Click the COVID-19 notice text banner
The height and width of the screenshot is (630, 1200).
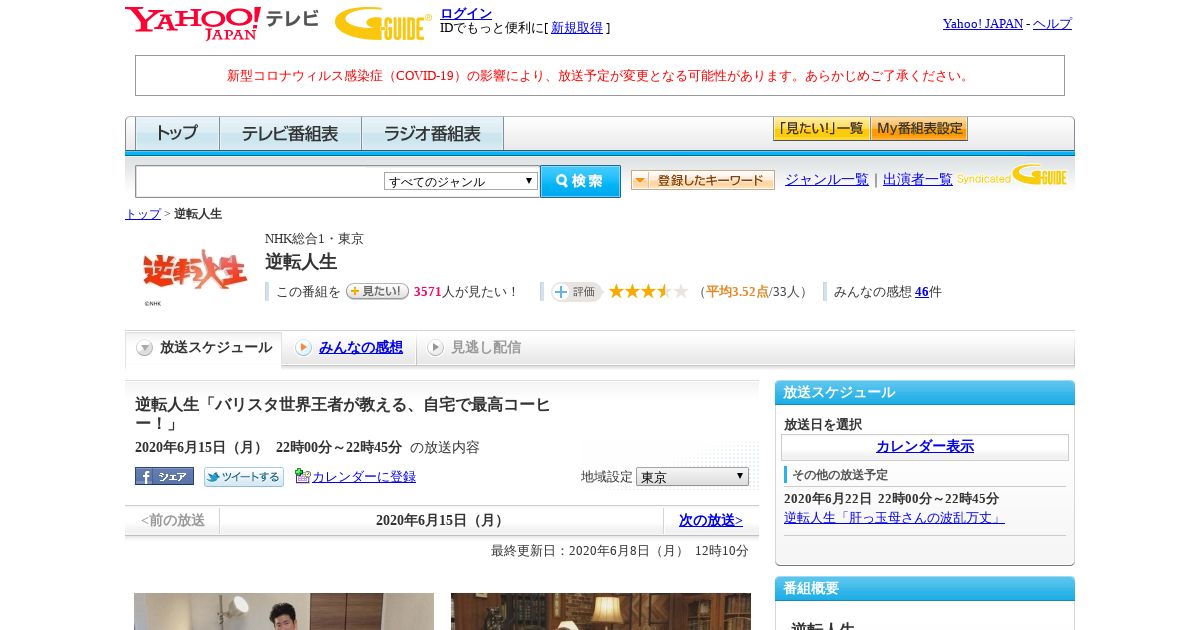[600, 76]
